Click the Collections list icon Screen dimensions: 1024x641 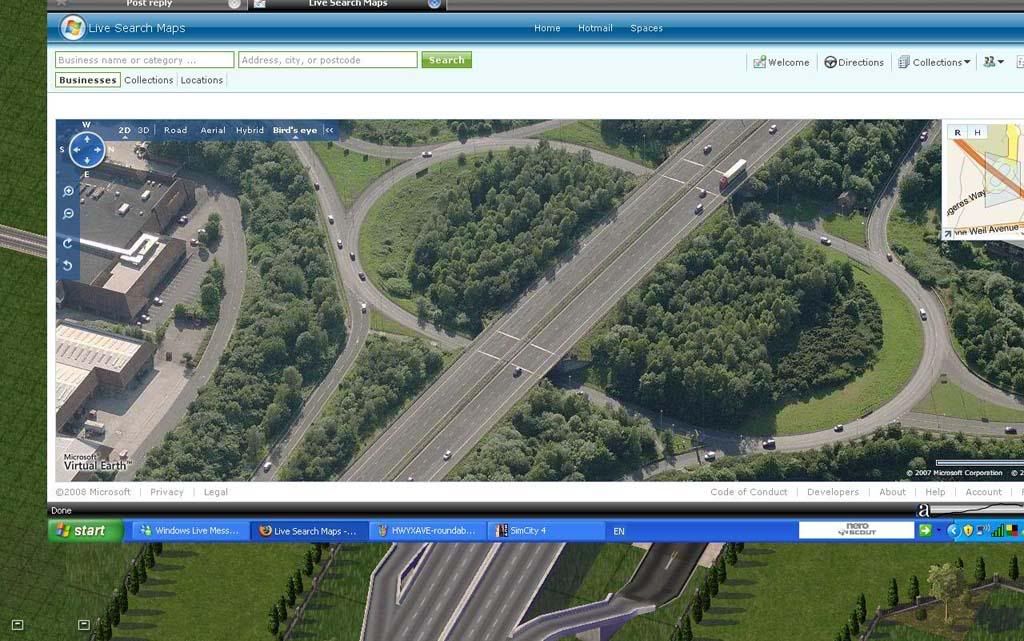coord(904,62)
